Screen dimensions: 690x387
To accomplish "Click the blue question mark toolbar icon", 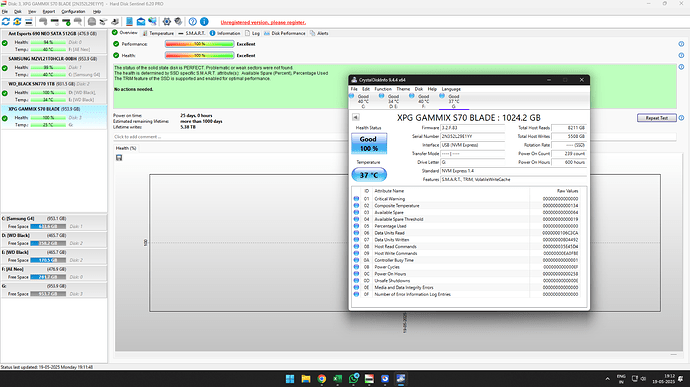I will coord(193,21).
